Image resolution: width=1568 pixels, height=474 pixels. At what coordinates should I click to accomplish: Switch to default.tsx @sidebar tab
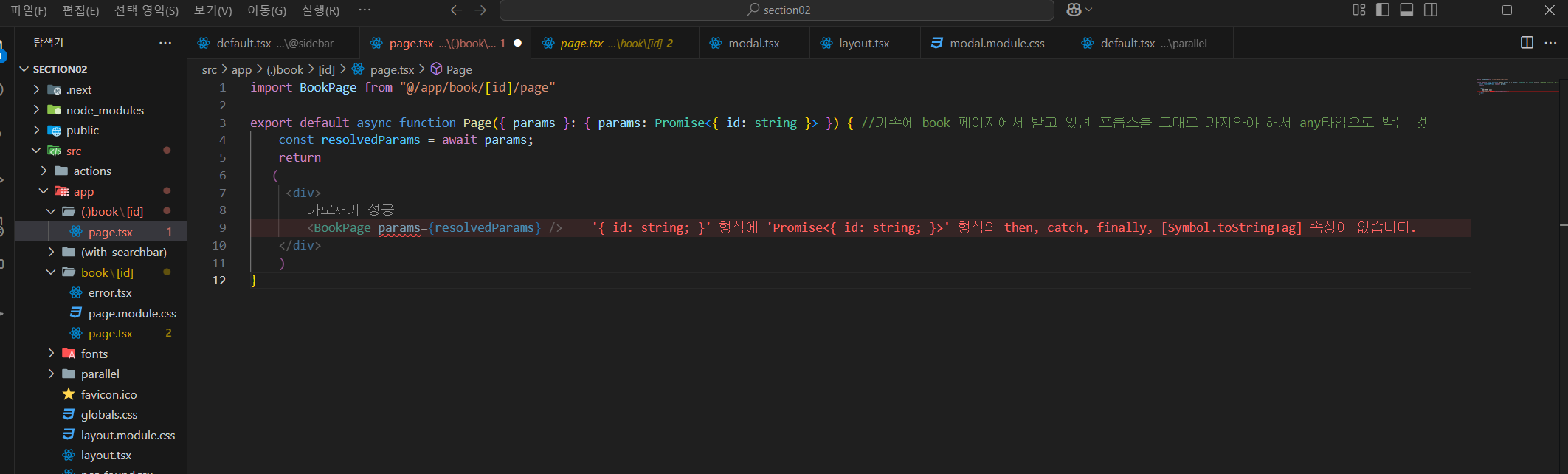[x=273, y=44]
